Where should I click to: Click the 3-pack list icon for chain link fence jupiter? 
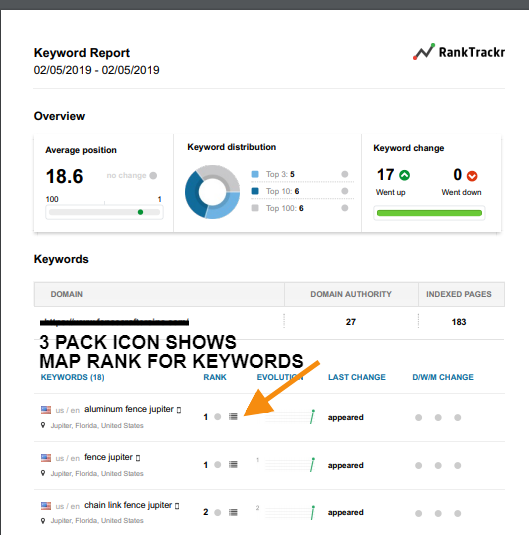(x=233, y=512)
